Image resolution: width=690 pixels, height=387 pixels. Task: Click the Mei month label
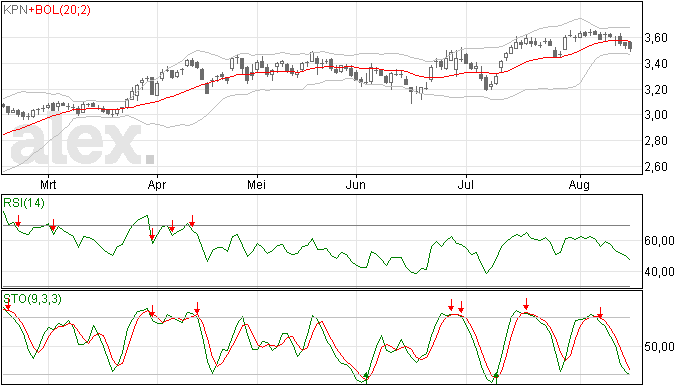click(256, 185)
